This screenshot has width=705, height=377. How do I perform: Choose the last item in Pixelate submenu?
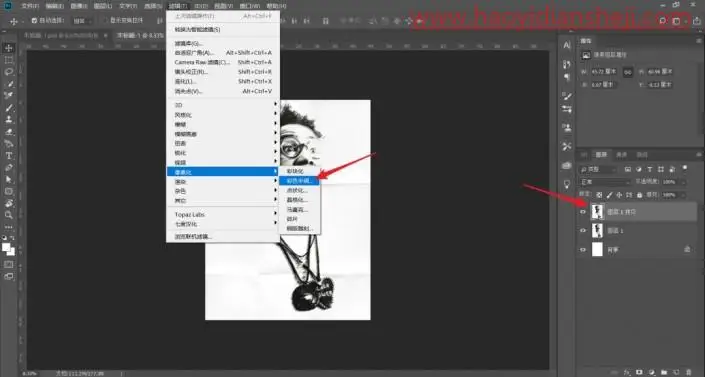coord(299,229)
